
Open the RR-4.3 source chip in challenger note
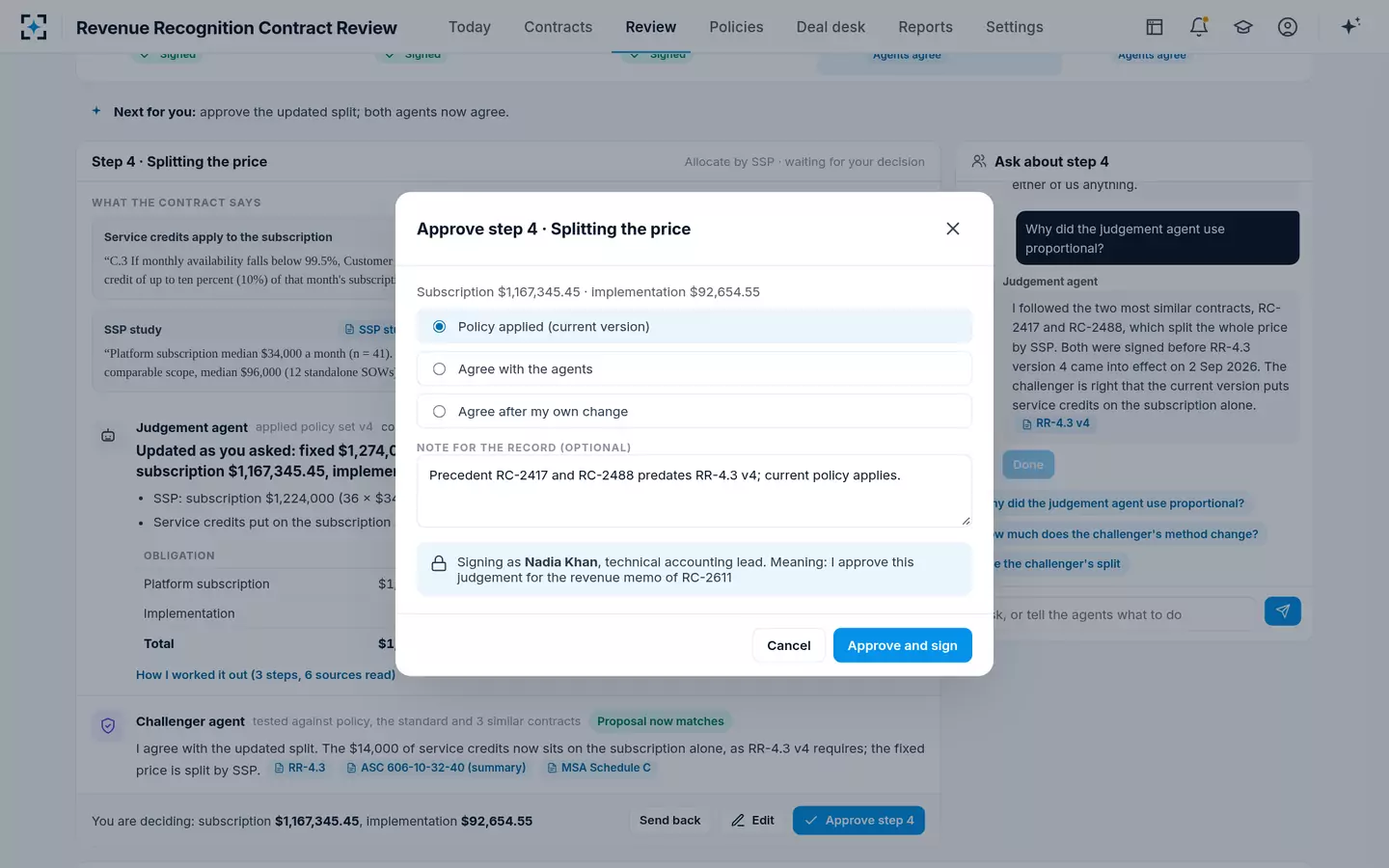tap(300, 768)
